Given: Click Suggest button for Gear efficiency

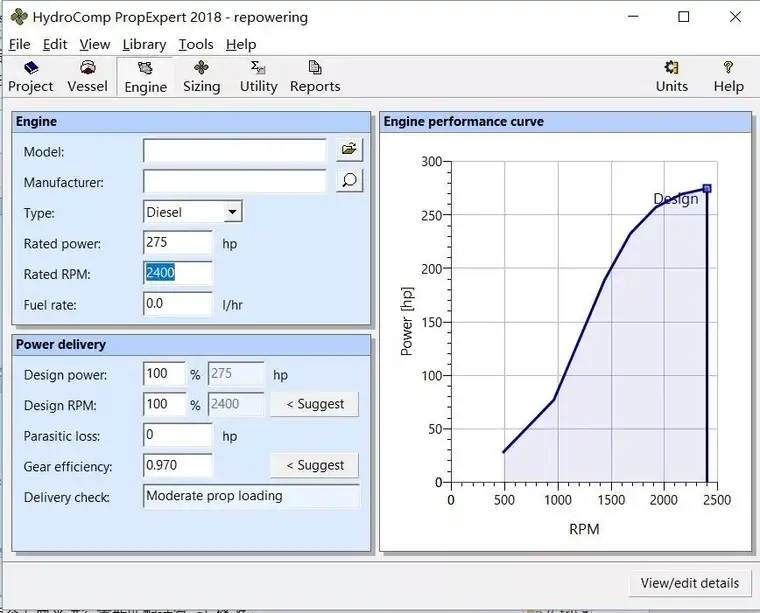Looking at the screenshot, I should point(315,465).
